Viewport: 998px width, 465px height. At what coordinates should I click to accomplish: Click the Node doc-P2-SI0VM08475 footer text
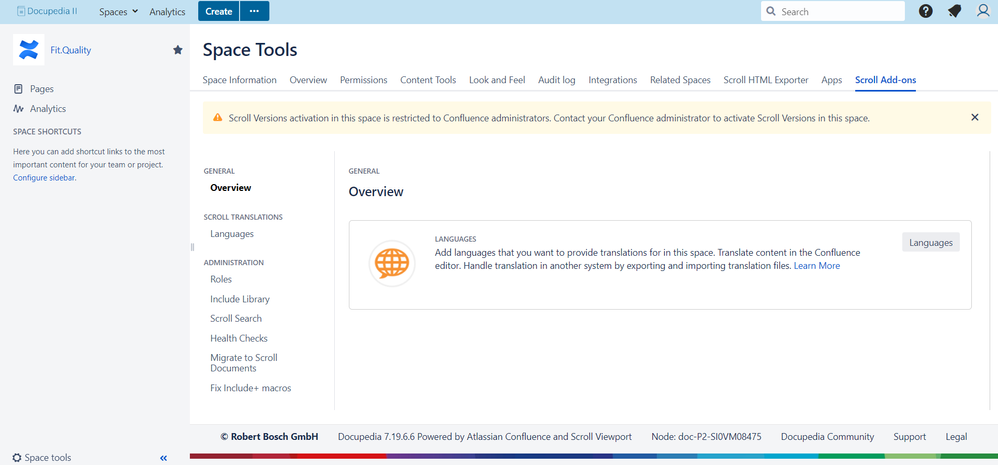tap(706, 437)
